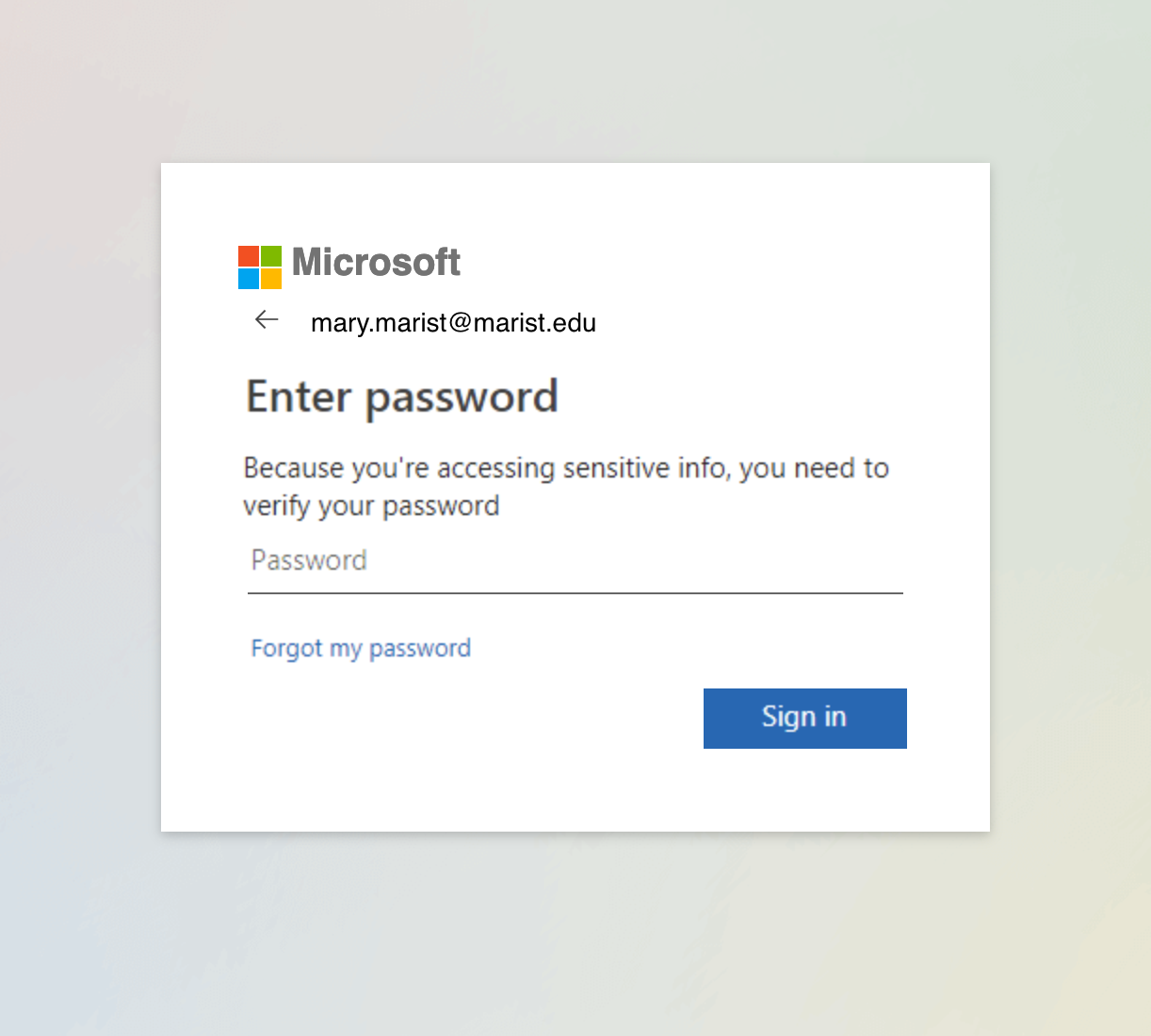
Task: Submit with the blue Sign in button
Action: 805,719
